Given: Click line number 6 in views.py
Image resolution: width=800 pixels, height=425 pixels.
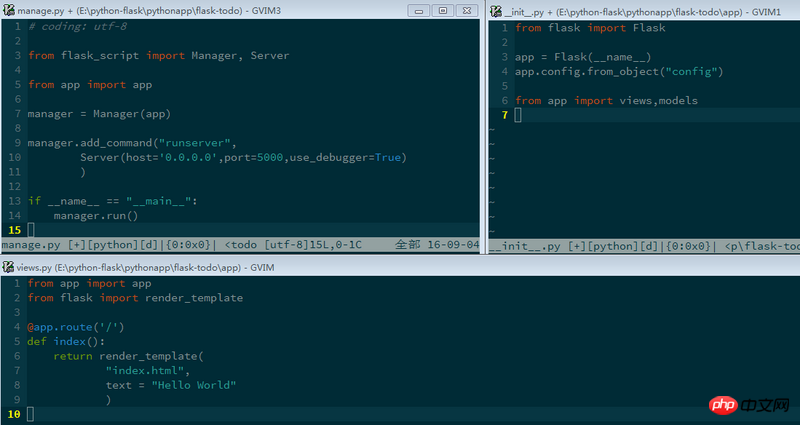Looking at the screenshot, I should pyautogui.click(x=17, y=356).
